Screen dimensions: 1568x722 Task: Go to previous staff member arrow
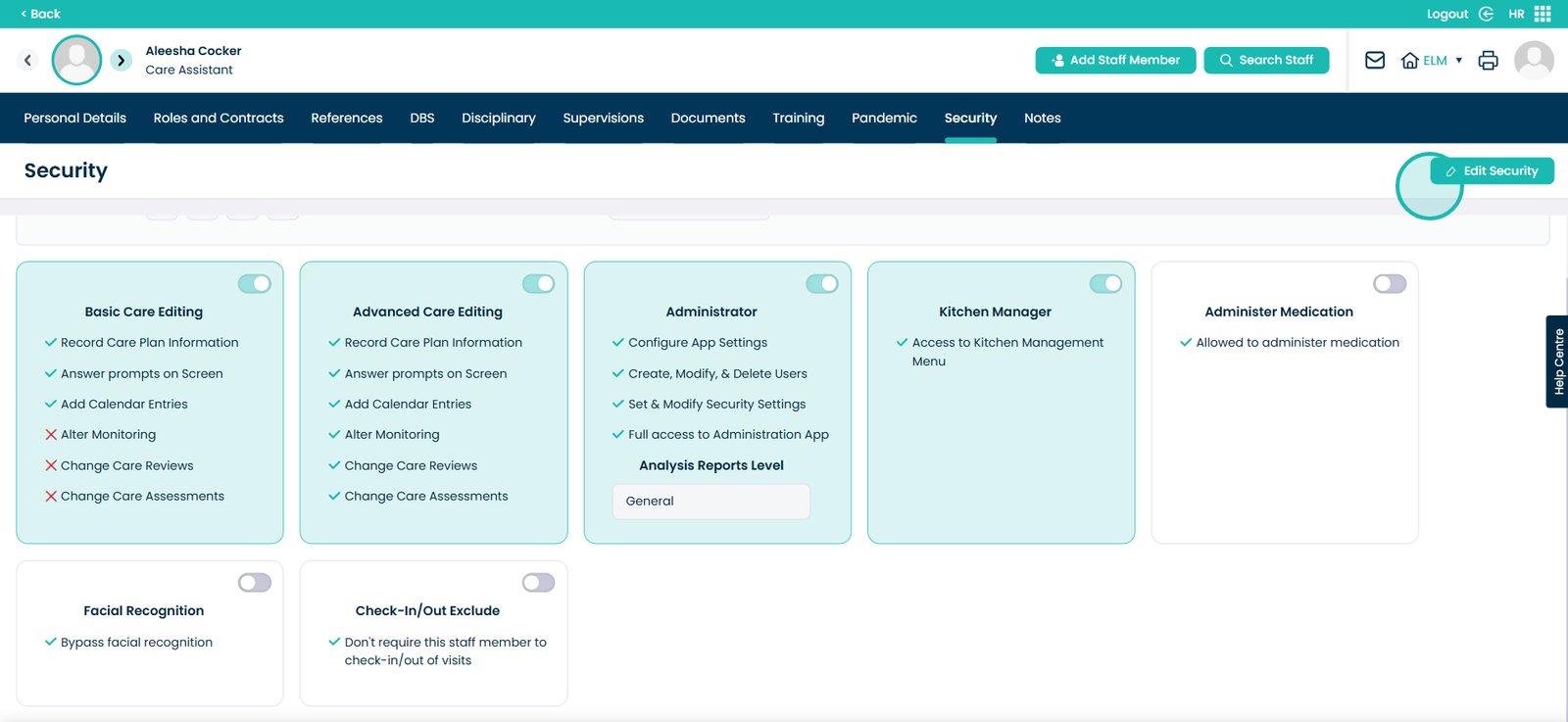point(27,60)
